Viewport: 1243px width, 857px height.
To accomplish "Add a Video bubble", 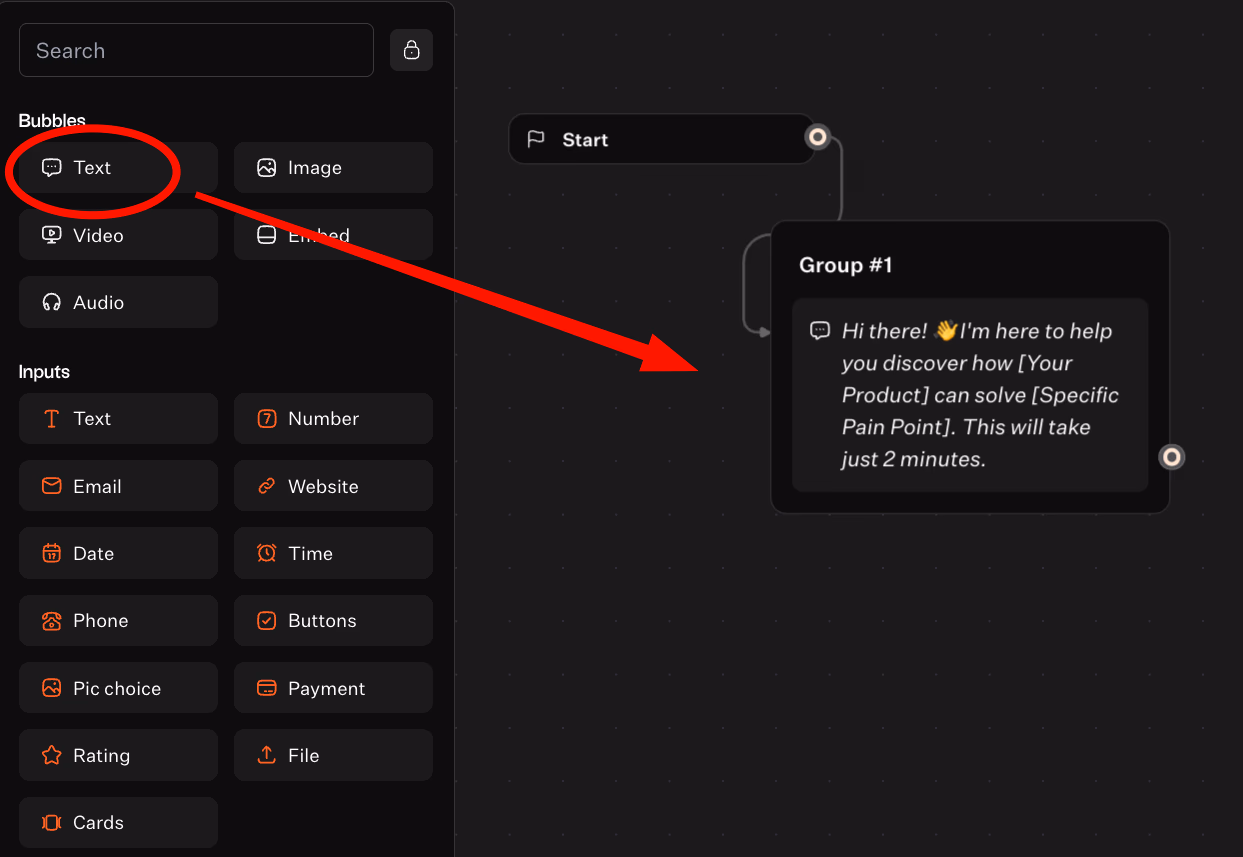I will 118,234.
